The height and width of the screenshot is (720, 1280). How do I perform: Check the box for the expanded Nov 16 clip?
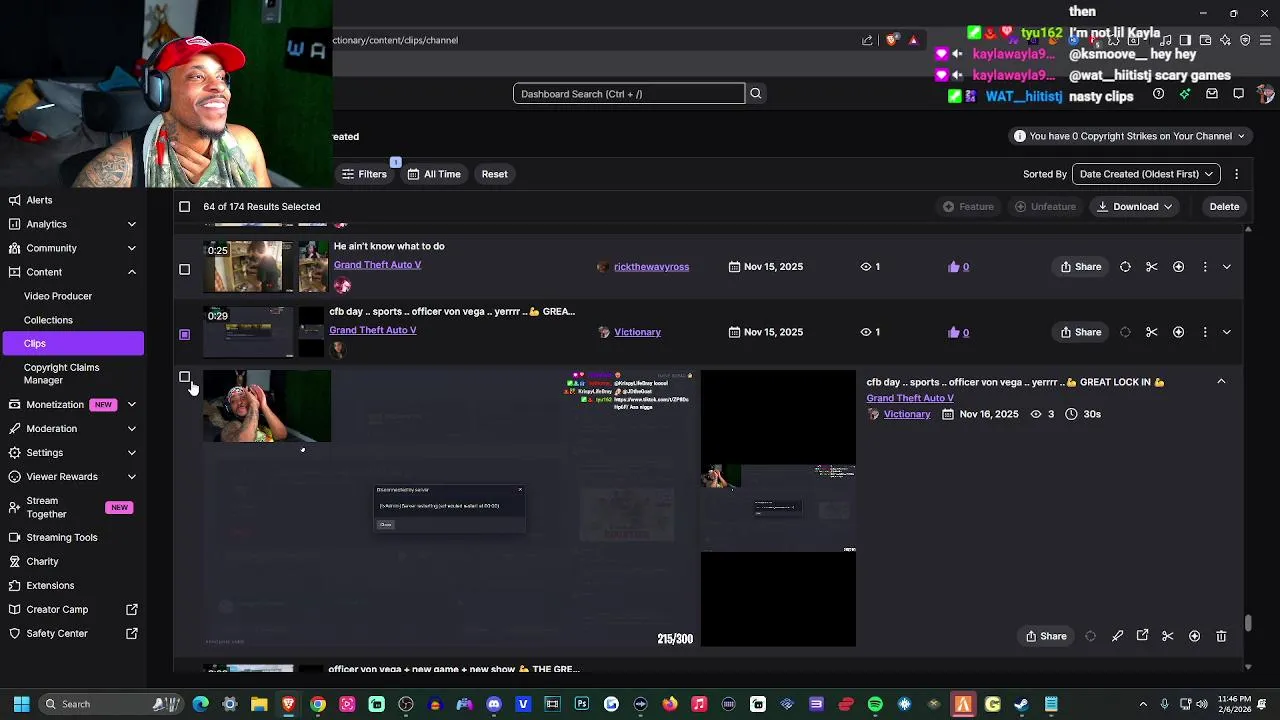click(184, 377)
